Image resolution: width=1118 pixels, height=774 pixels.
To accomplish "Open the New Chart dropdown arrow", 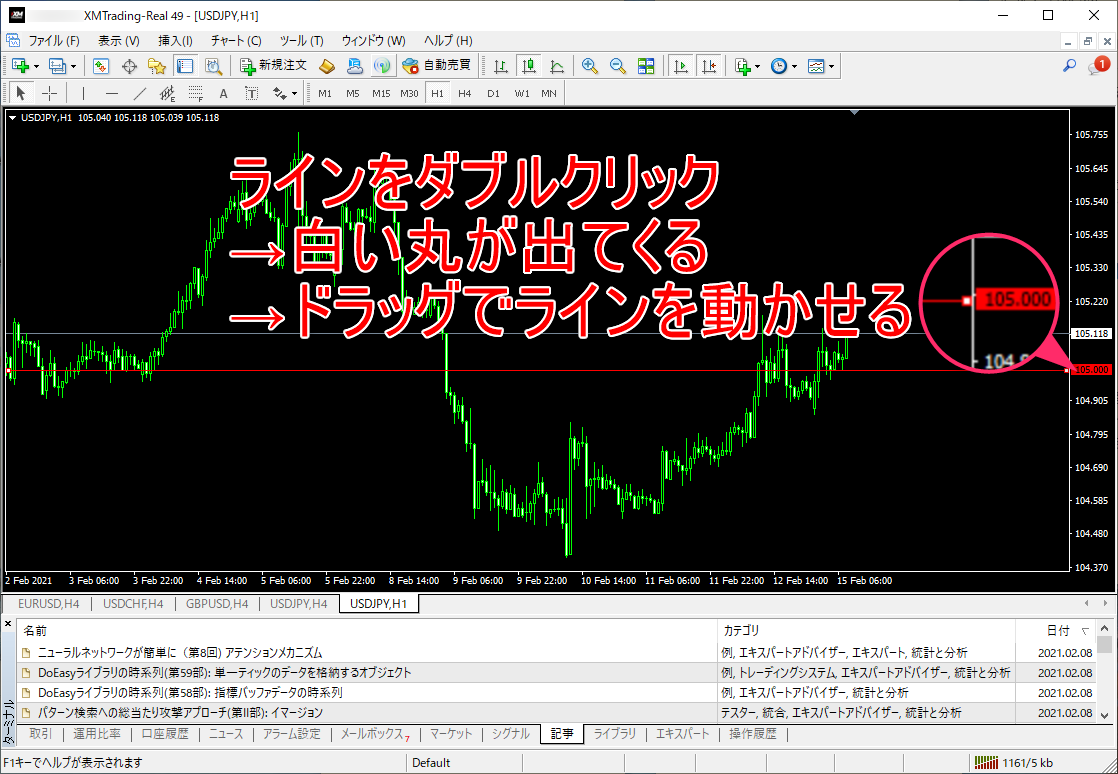I will [36, 66].
